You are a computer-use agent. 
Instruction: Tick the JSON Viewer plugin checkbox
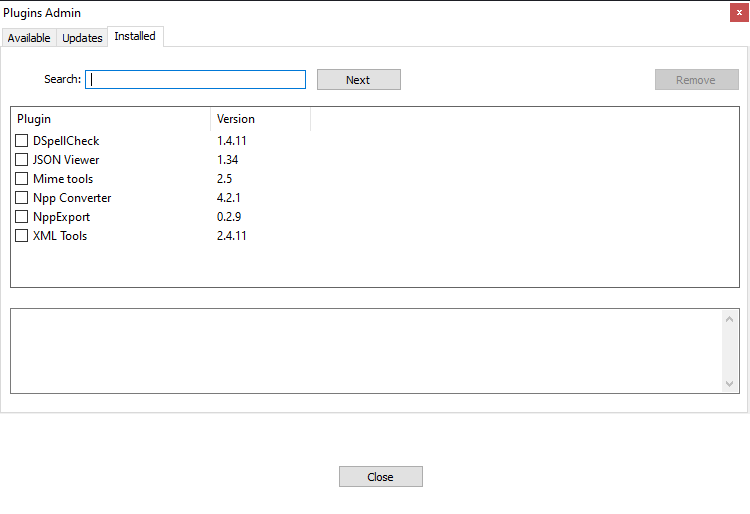[22, 160]
